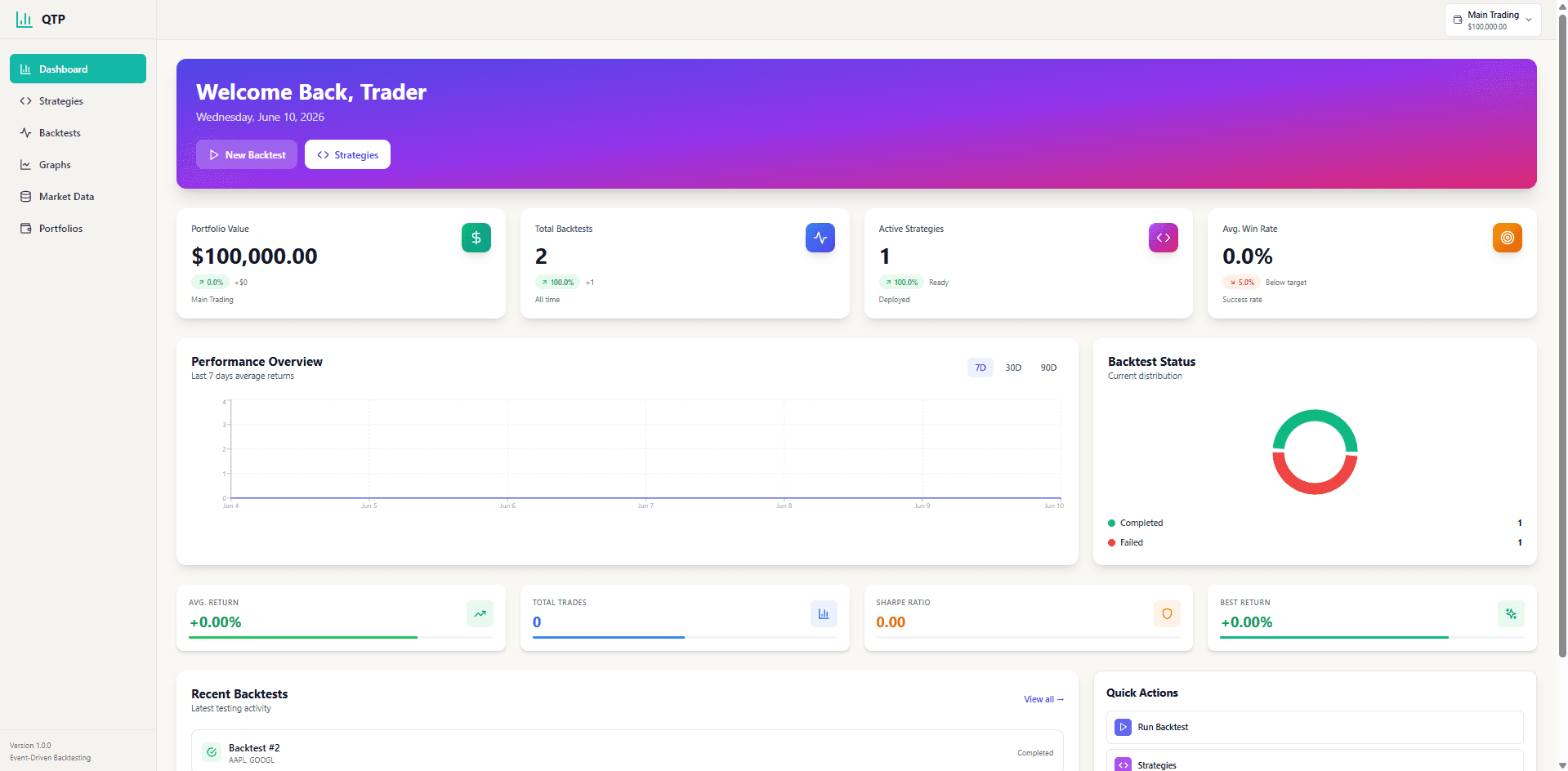The image size is (1568, 771).
Task: Click the Total Trades bar-chart icon
Action: click(x=824, y=613)
